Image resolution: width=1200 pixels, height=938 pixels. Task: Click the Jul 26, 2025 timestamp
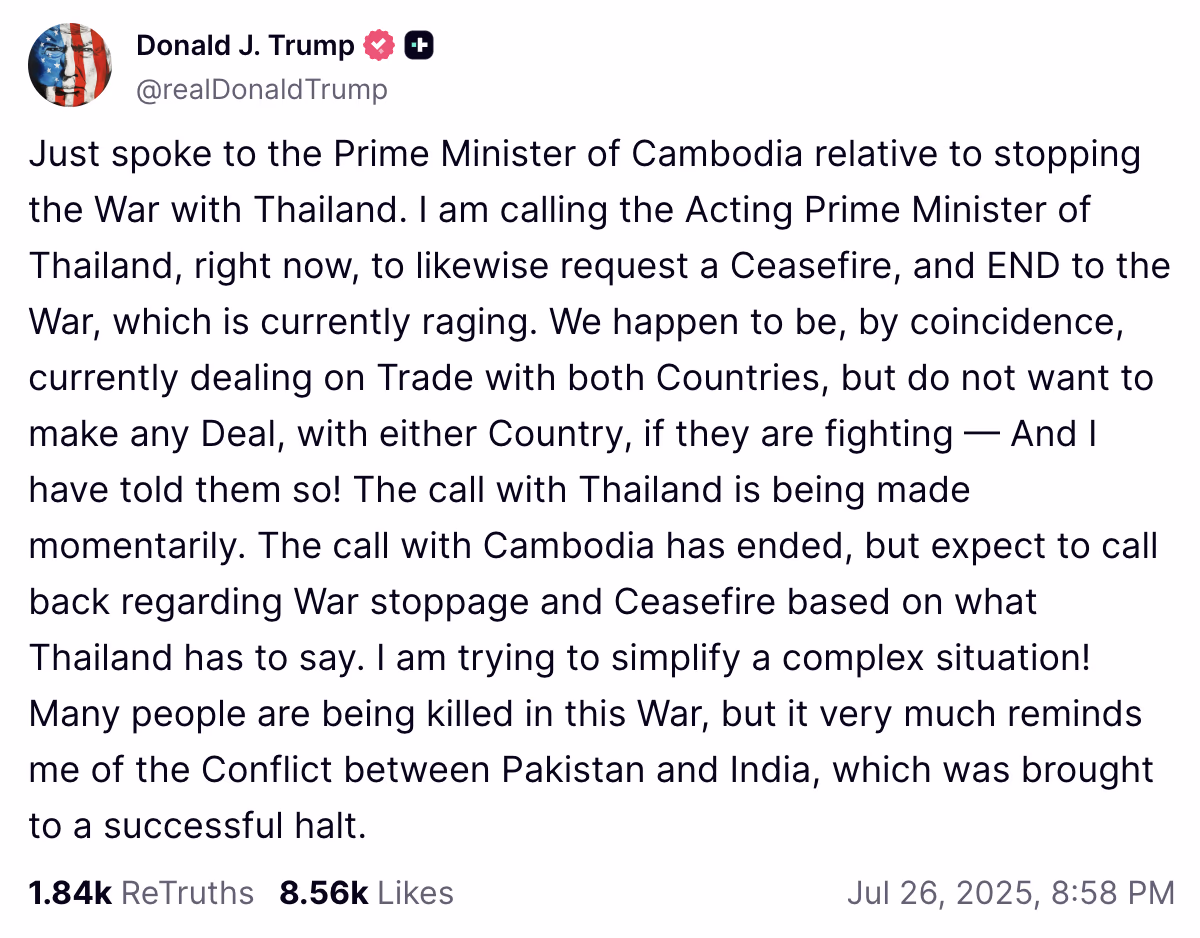[x=1010, y=893]
